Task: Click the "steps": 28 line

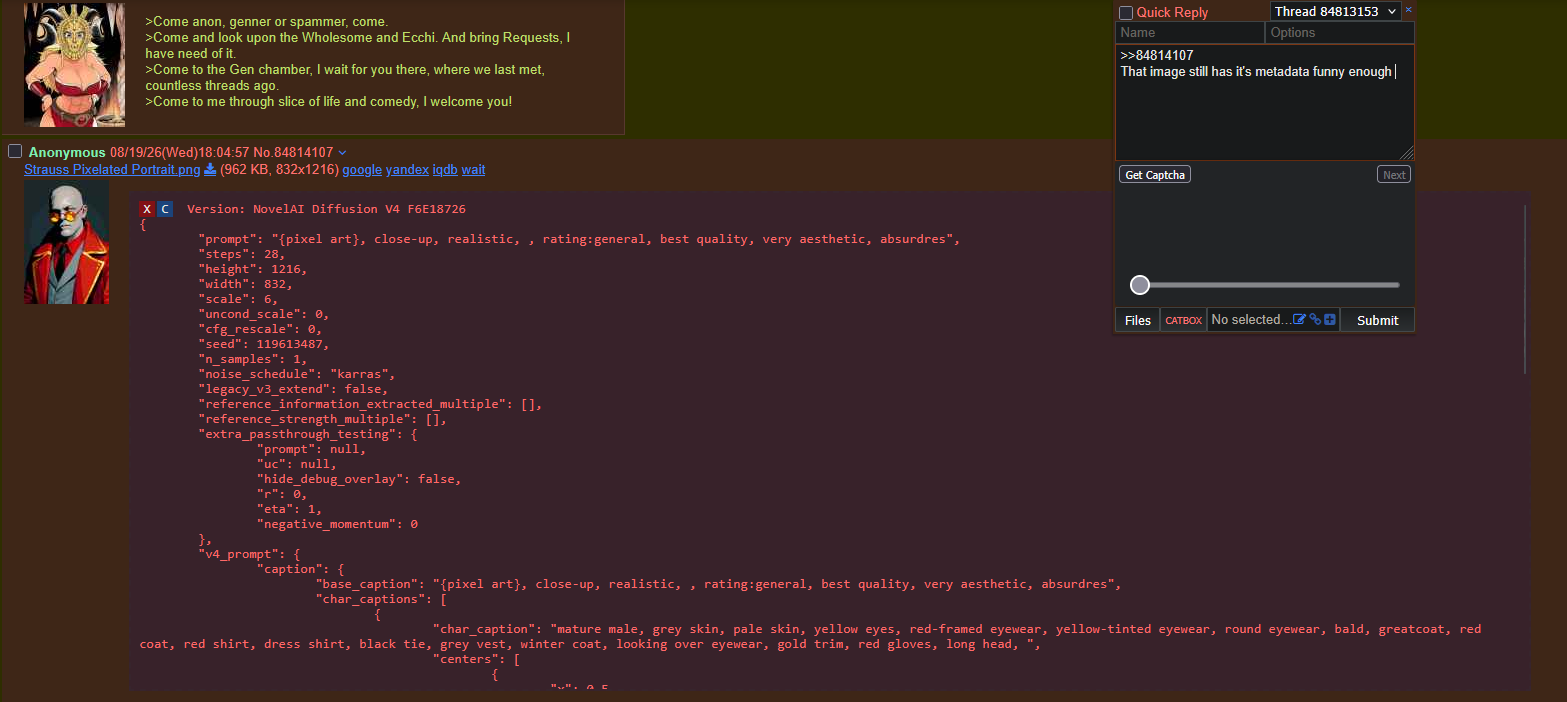Action: (x=242, y=254)
